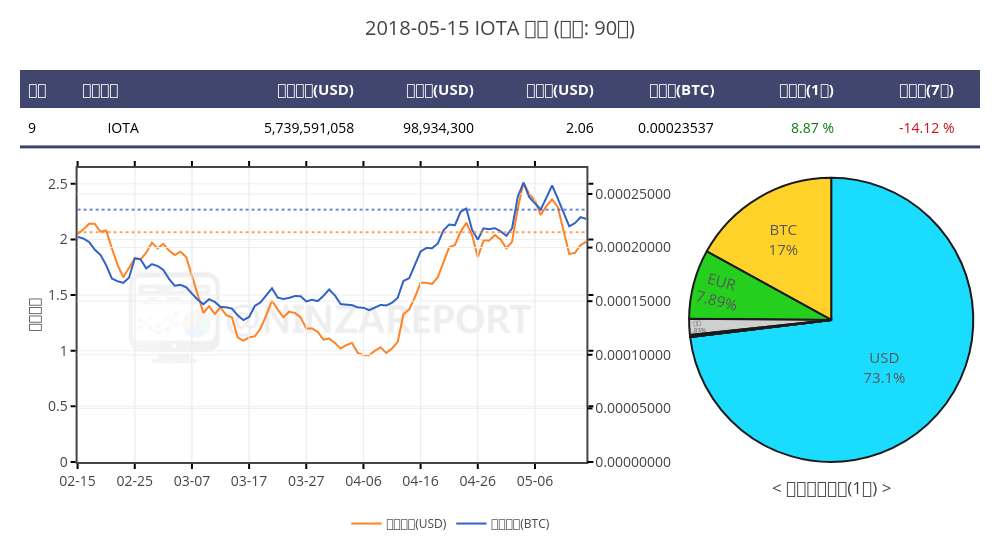Image resolution: width=1000 pixels, height=550 pixels.
Task: Click the chart title starting 2018-05-15 IOTA
Action: (500, 29)
